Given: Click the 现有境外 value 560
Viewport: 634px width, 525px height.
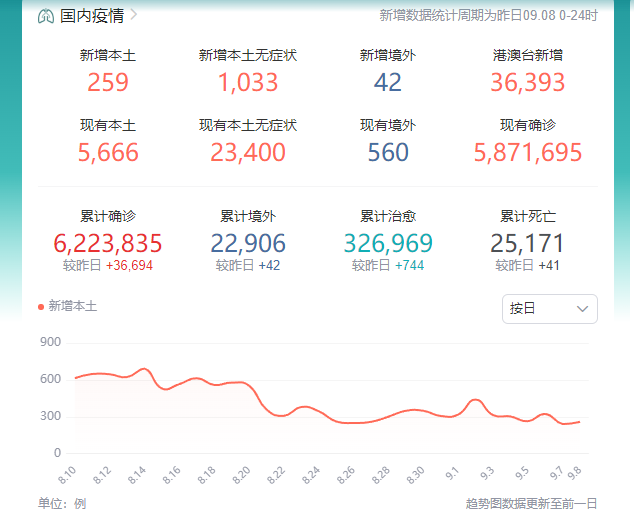Looking at the screenshot, I should (x=388, y=152).
